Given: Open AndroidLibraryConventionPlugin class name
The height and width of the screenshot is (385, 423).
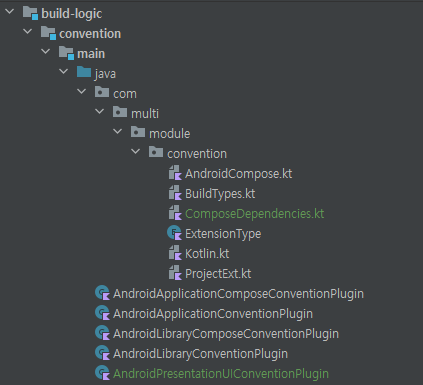Looking at the screenshot, I should pyautogui.click(x=200, y=354).
